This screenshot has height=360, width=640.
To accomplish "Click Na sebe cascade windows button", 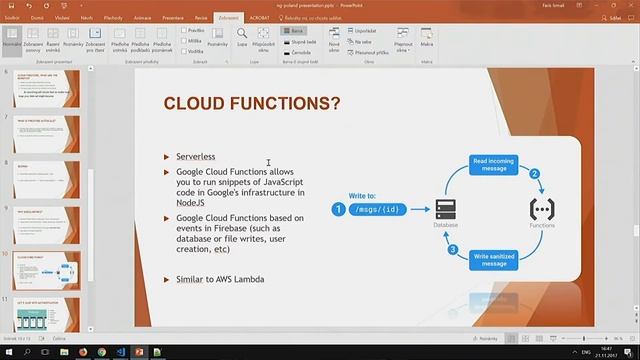I will click(360, 42).
